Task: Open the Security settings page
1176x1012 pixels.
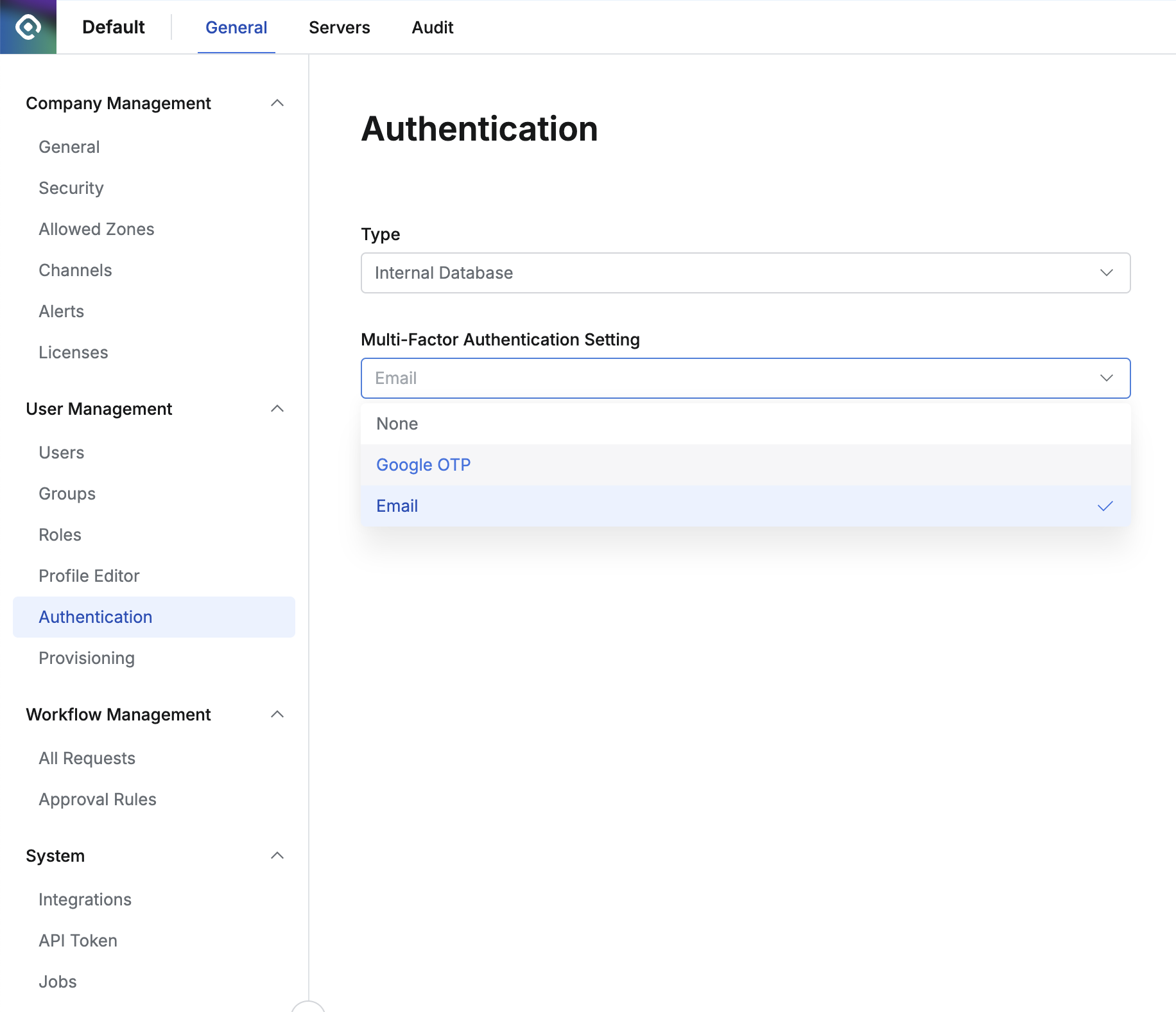Action: tap(71, 188)
